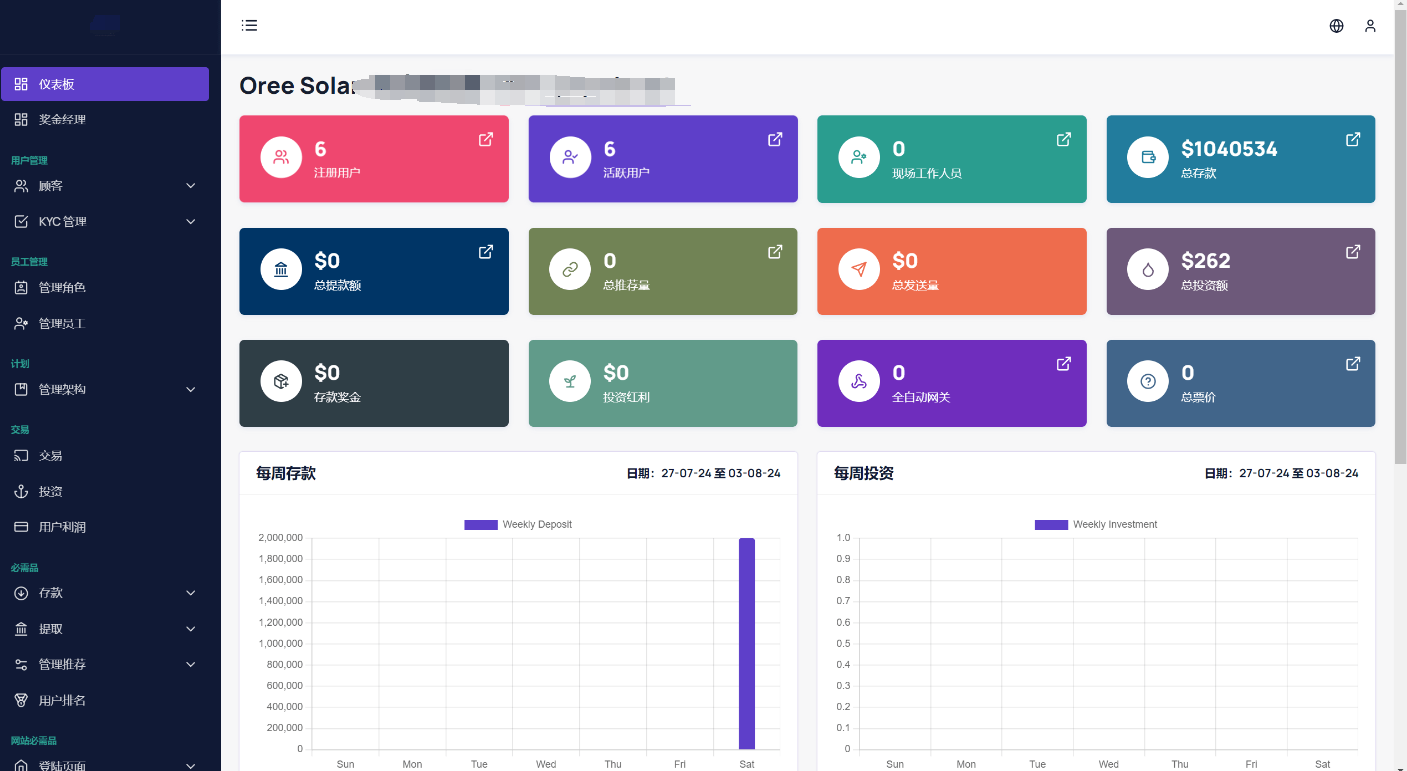Open external link on 总票价 card

tap(1353, 364)
